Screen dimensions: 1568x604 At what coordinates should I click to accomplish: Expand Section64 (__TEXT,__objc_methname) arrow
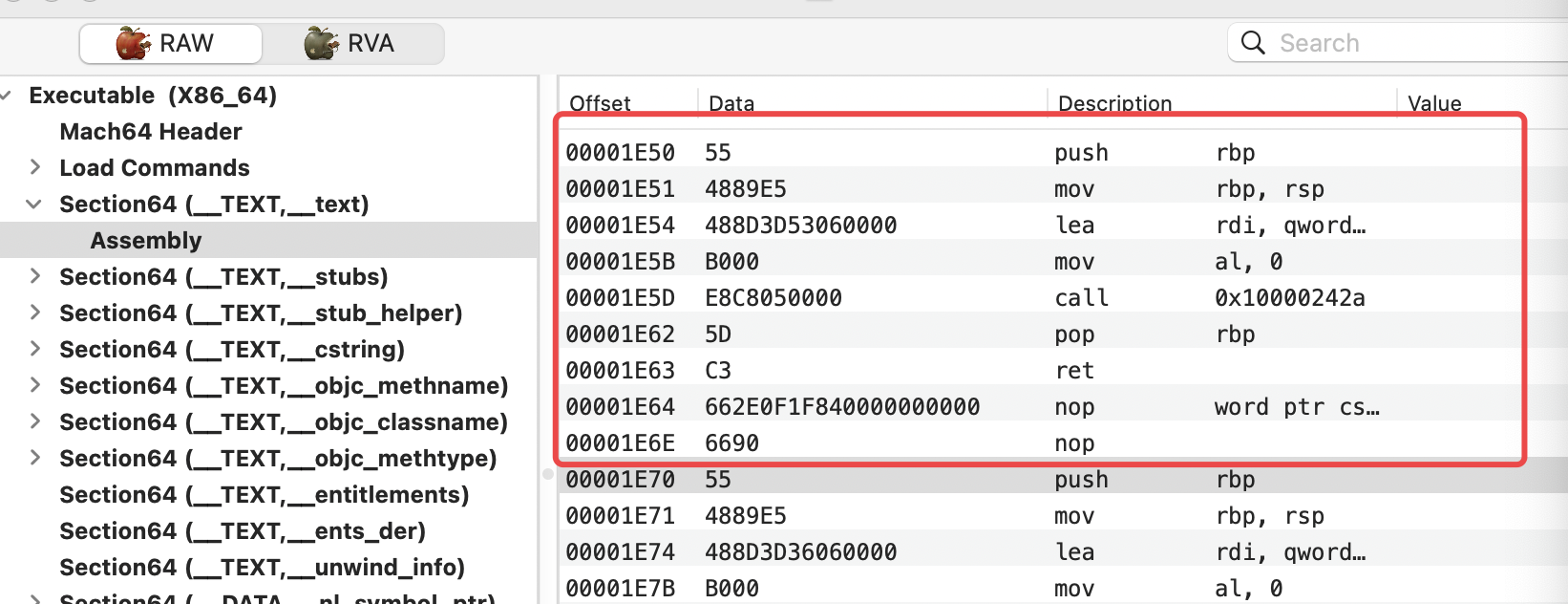click(35, 385)
